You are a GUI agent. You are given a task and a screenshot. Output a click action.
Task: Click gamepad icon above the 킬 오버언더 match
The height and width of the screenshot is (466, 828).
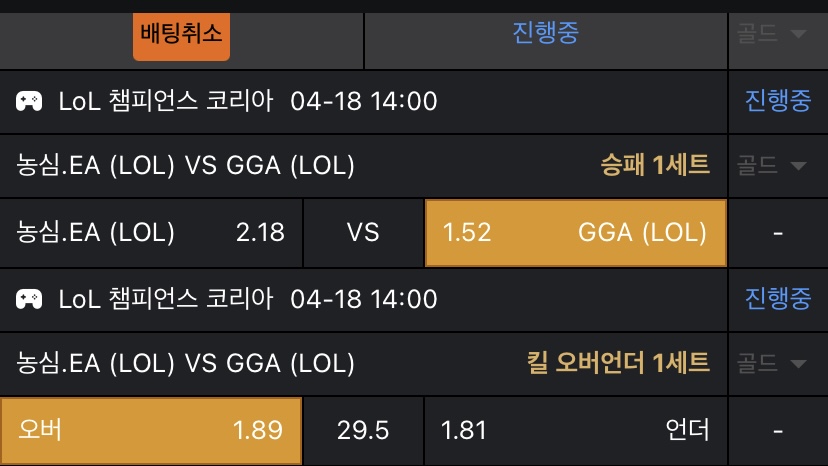tap(29, 298)
